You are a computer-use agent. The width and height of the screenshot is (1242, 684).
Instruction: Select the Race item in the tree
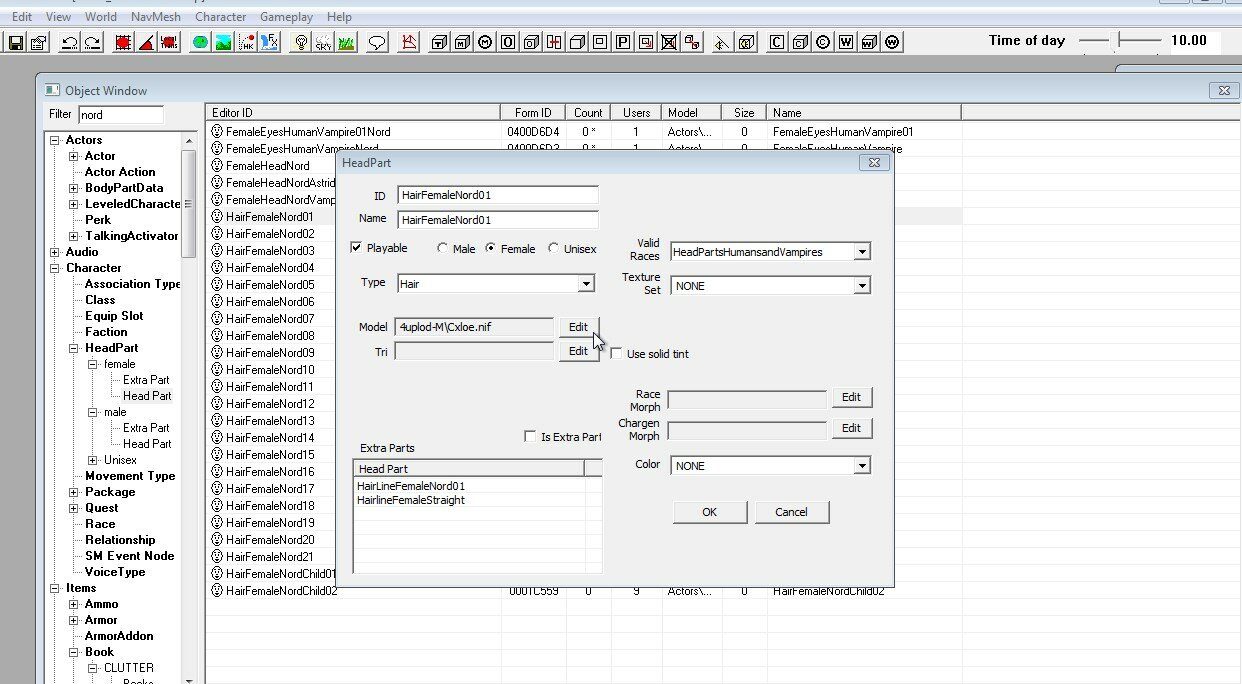(100, 524)
